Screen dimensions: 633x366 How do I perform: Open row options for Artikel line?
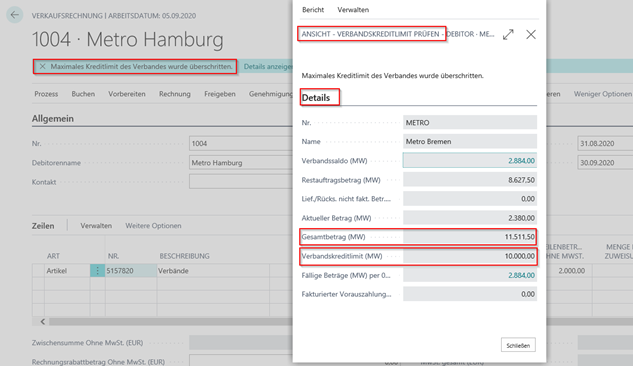click(97, 271)
